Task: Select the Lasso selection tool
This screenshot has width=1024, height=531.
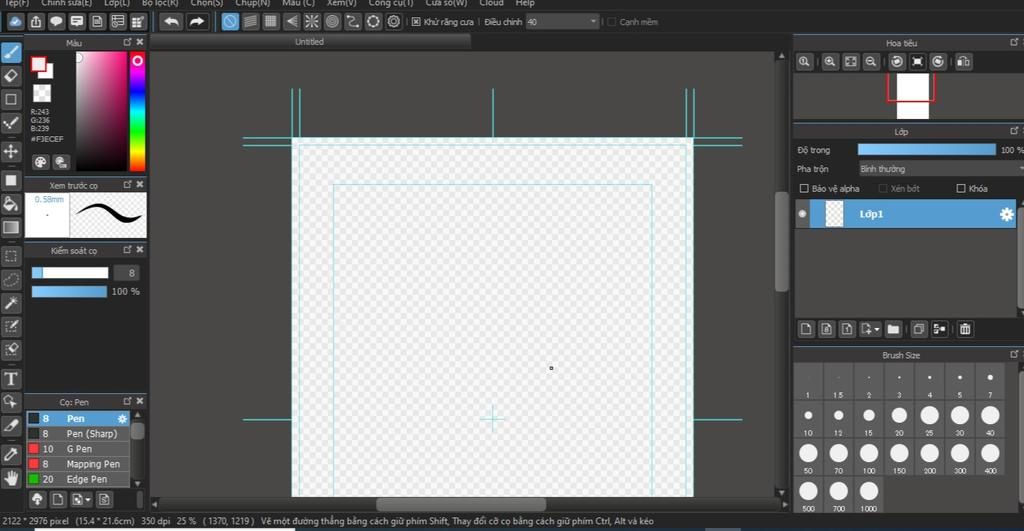Action: pos(11,280)
